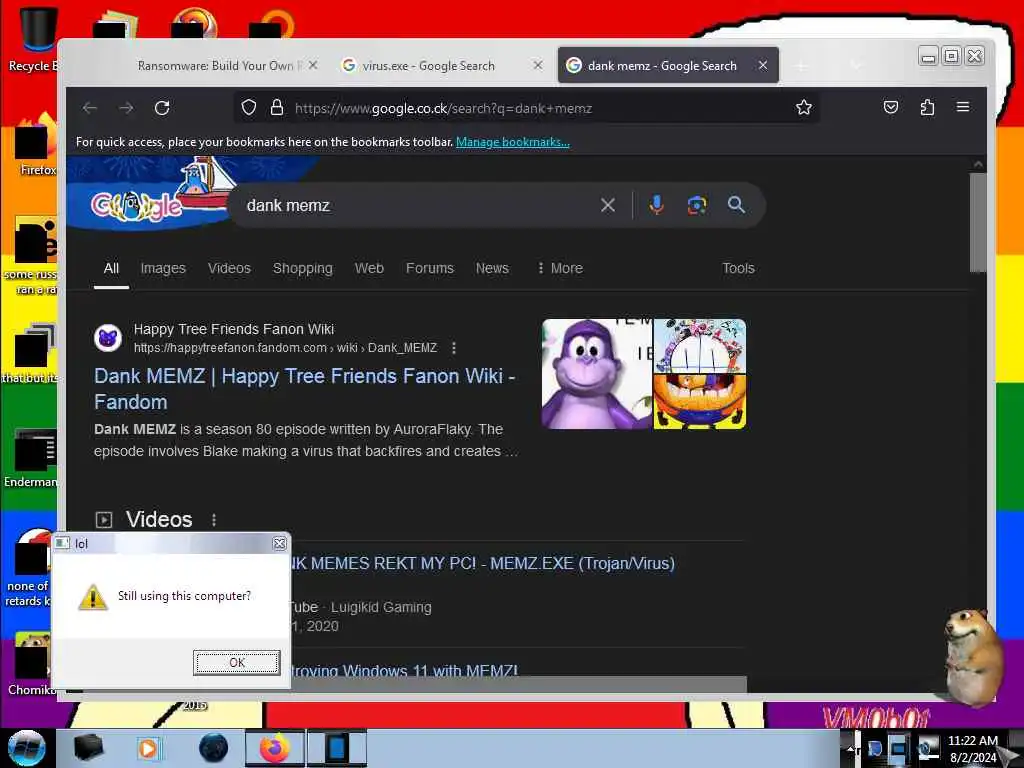Close the Ransomware tab
1024x768 pixels.
click(313, 65)
